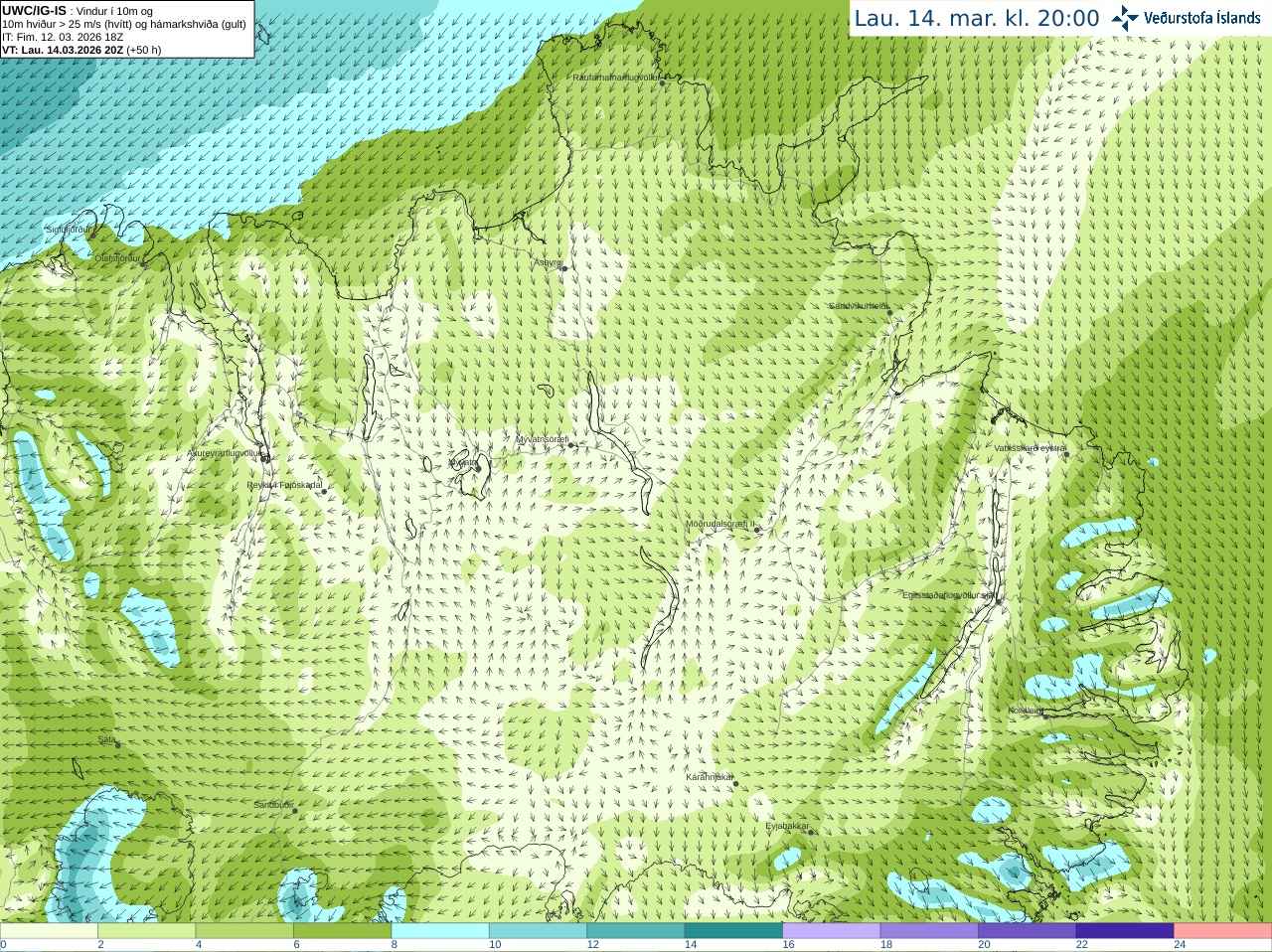Click the VT: Lau. 14.03.2026 20Z (+50 h) line

pos(81,50)
